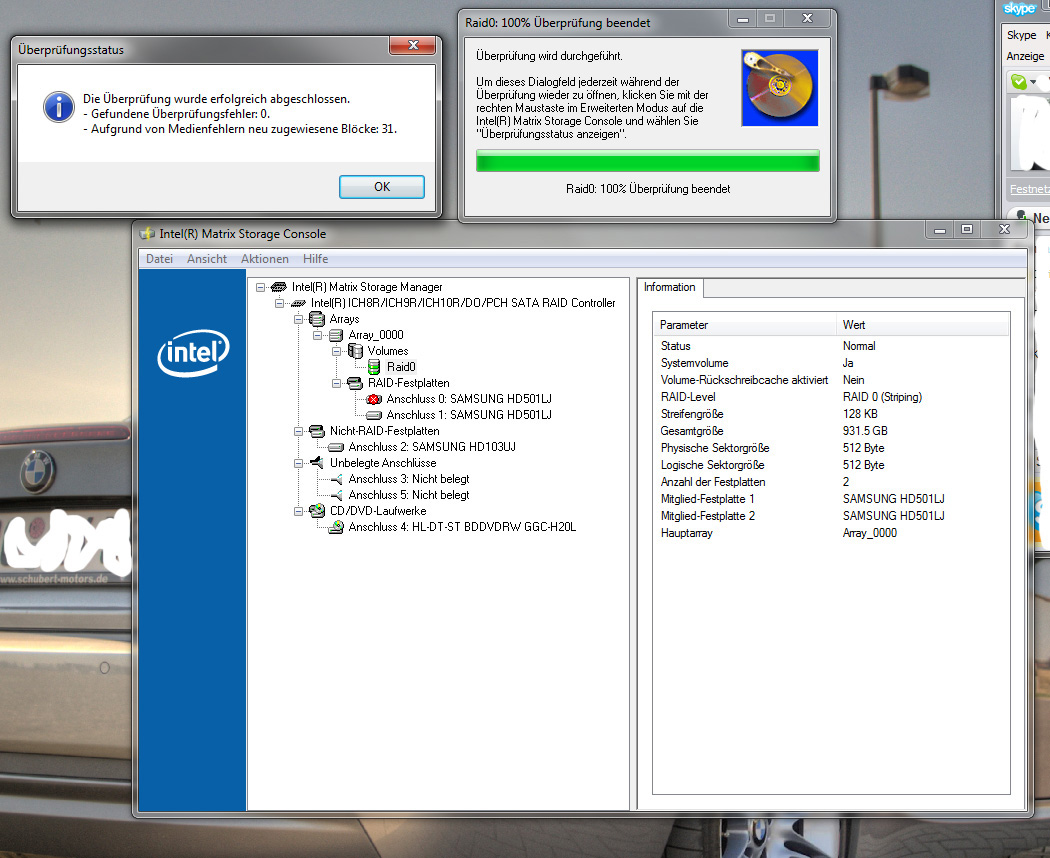
Task: Collapse the Nicht-RAID-Festplatten node
Action: 299,431
